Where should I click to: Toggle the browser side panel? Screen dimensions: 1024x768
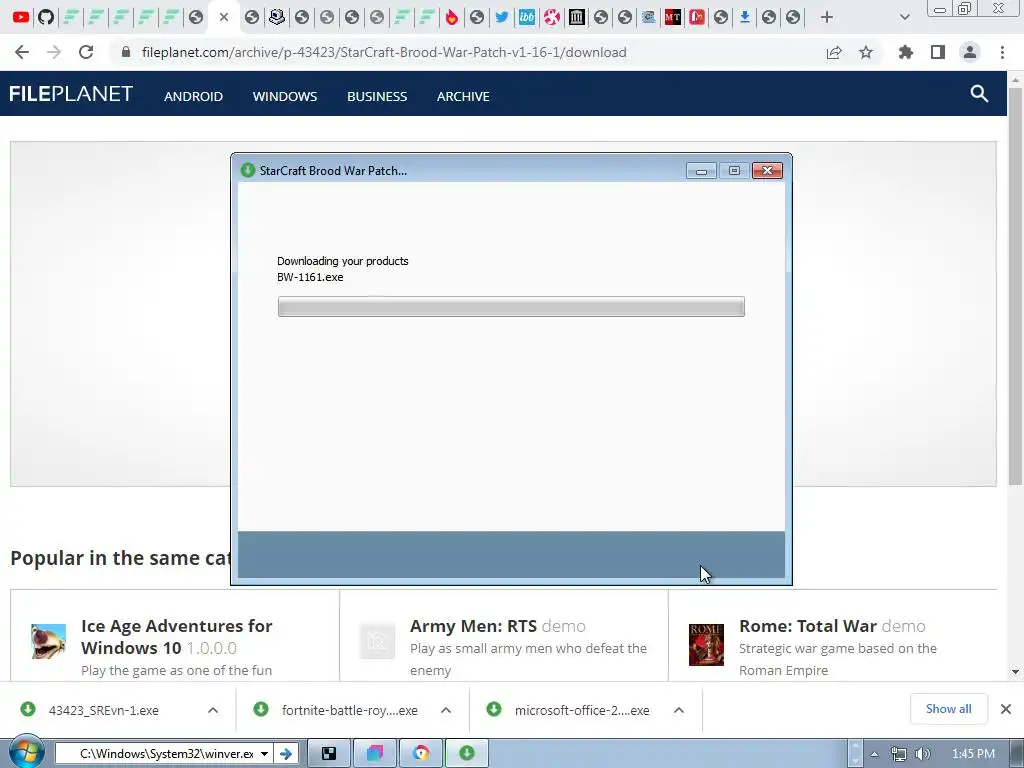click(x=938, y=52)
